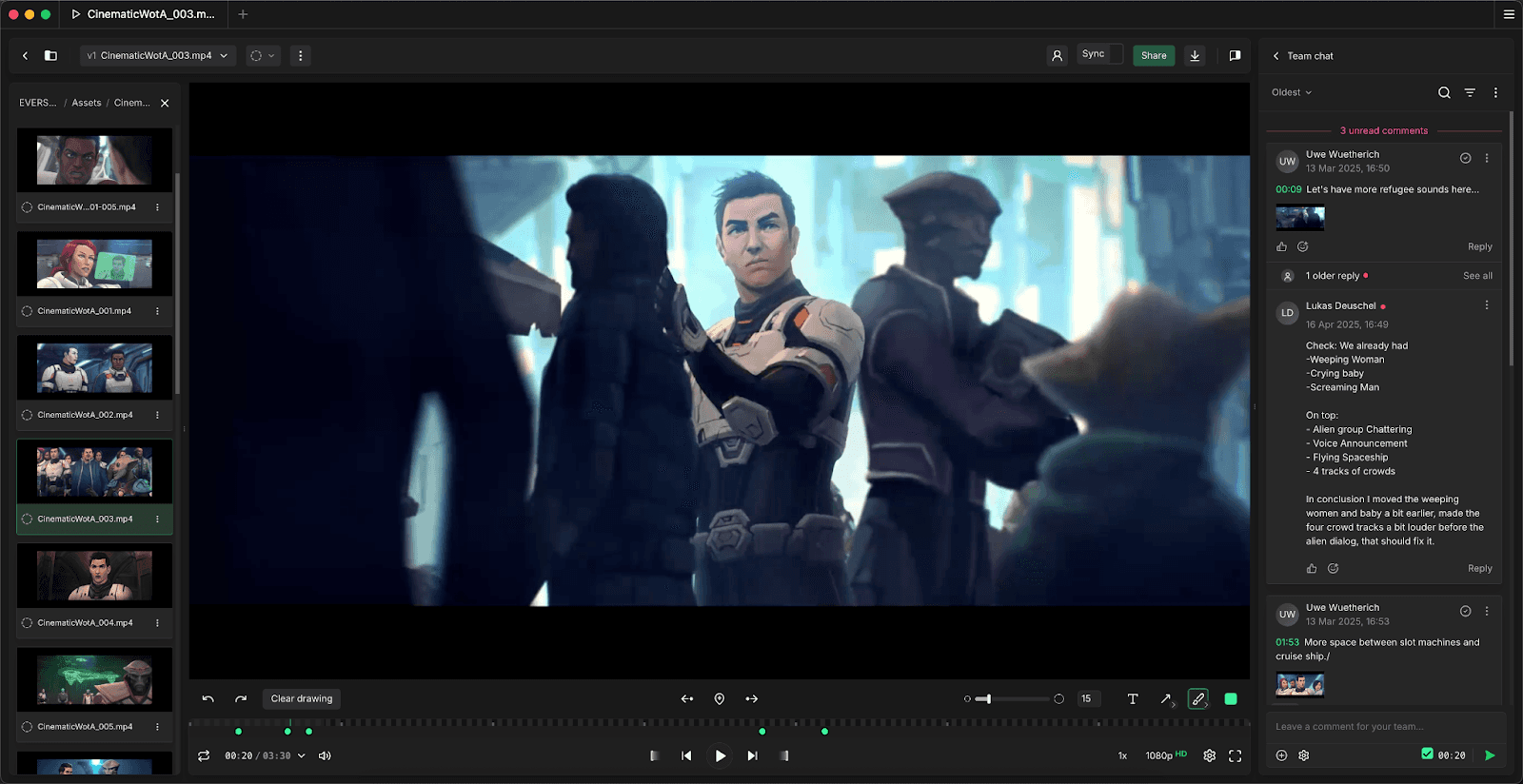Select the Arrow annotation tool
This screenshot has width=1523, height=784.
(x=1165, y=698)
